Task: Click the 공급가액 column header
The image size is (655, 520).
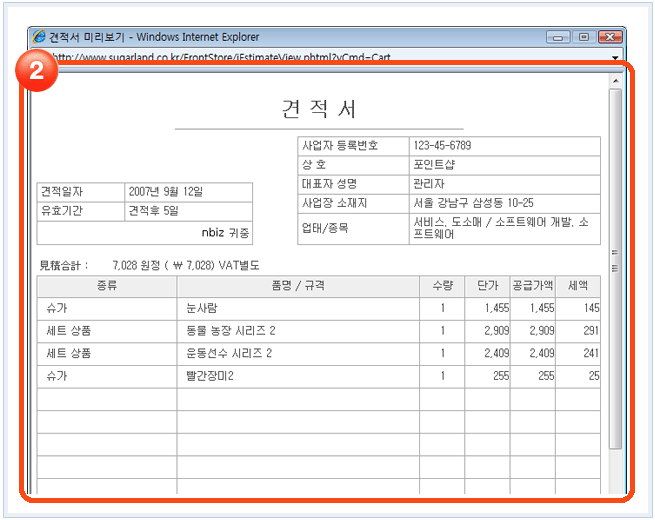Action: tap(532, 286)
